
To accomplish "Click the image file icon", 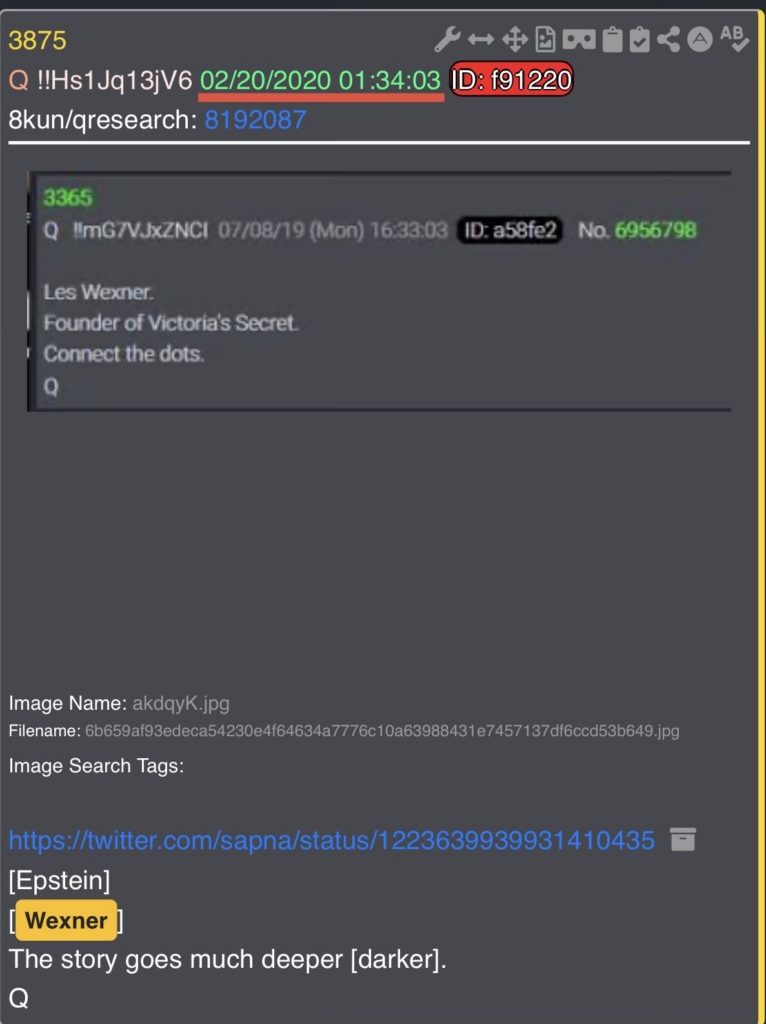I will pos(545,40).
